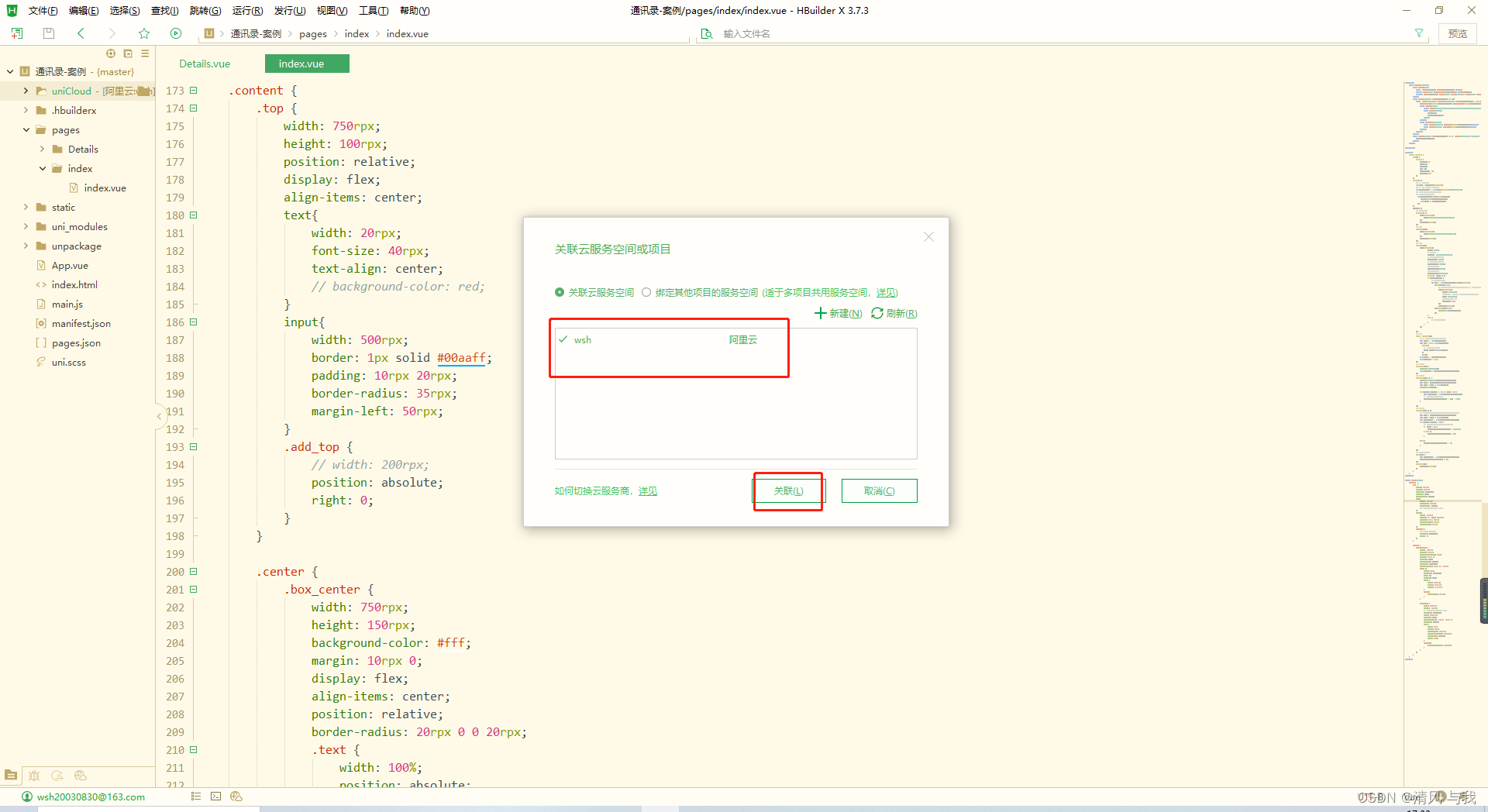This screenshot has height=812, width=1488.
Task: Click the #00aaff color value on line 188
Action: [x=461, y=358]
